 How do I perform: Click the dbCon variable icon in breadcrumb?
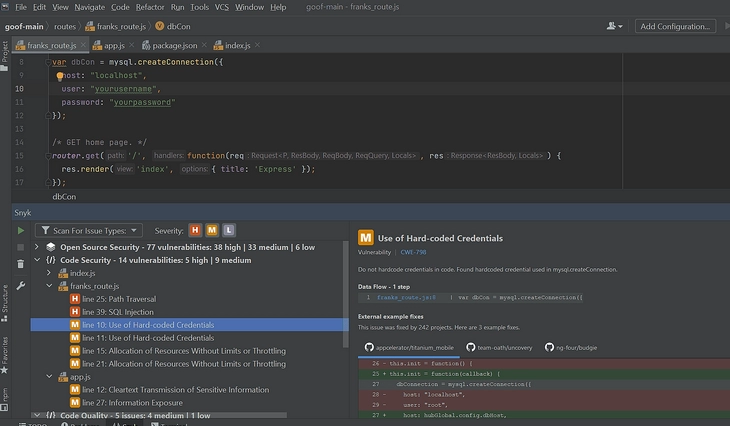point(159,26)
